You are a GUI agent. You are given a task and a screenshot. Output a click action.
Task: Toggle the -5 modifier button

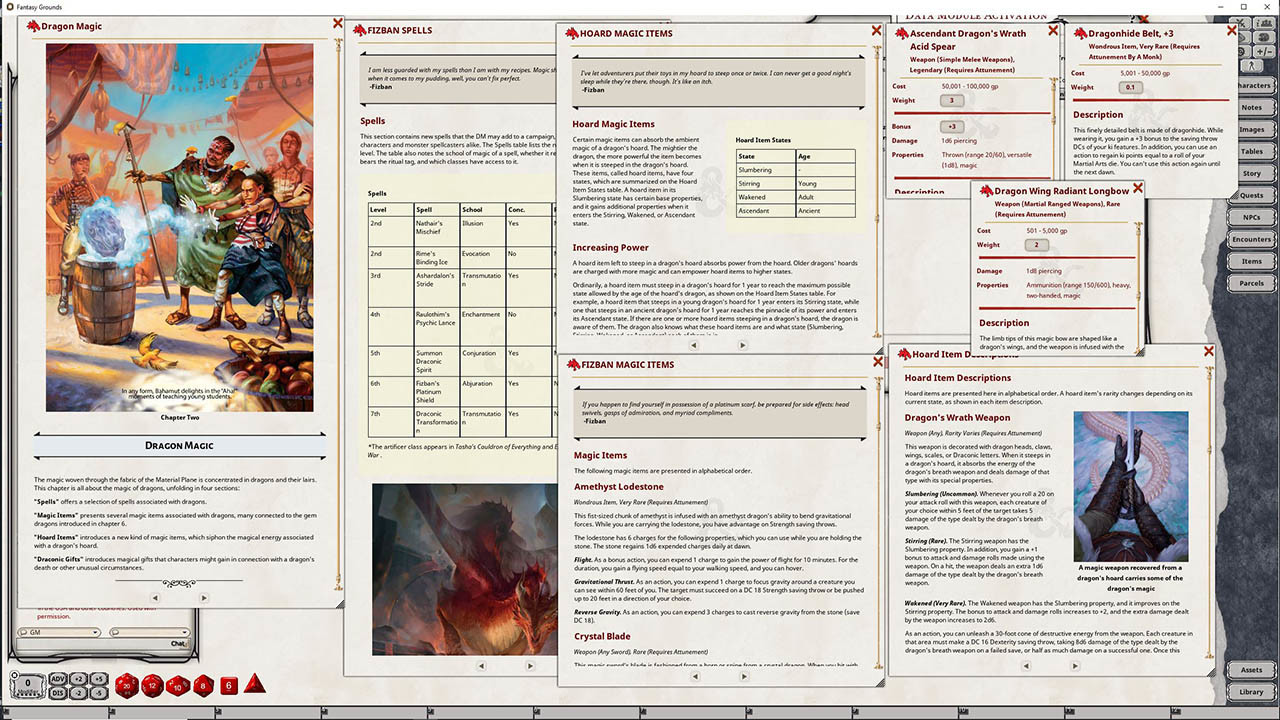[98, 692]
